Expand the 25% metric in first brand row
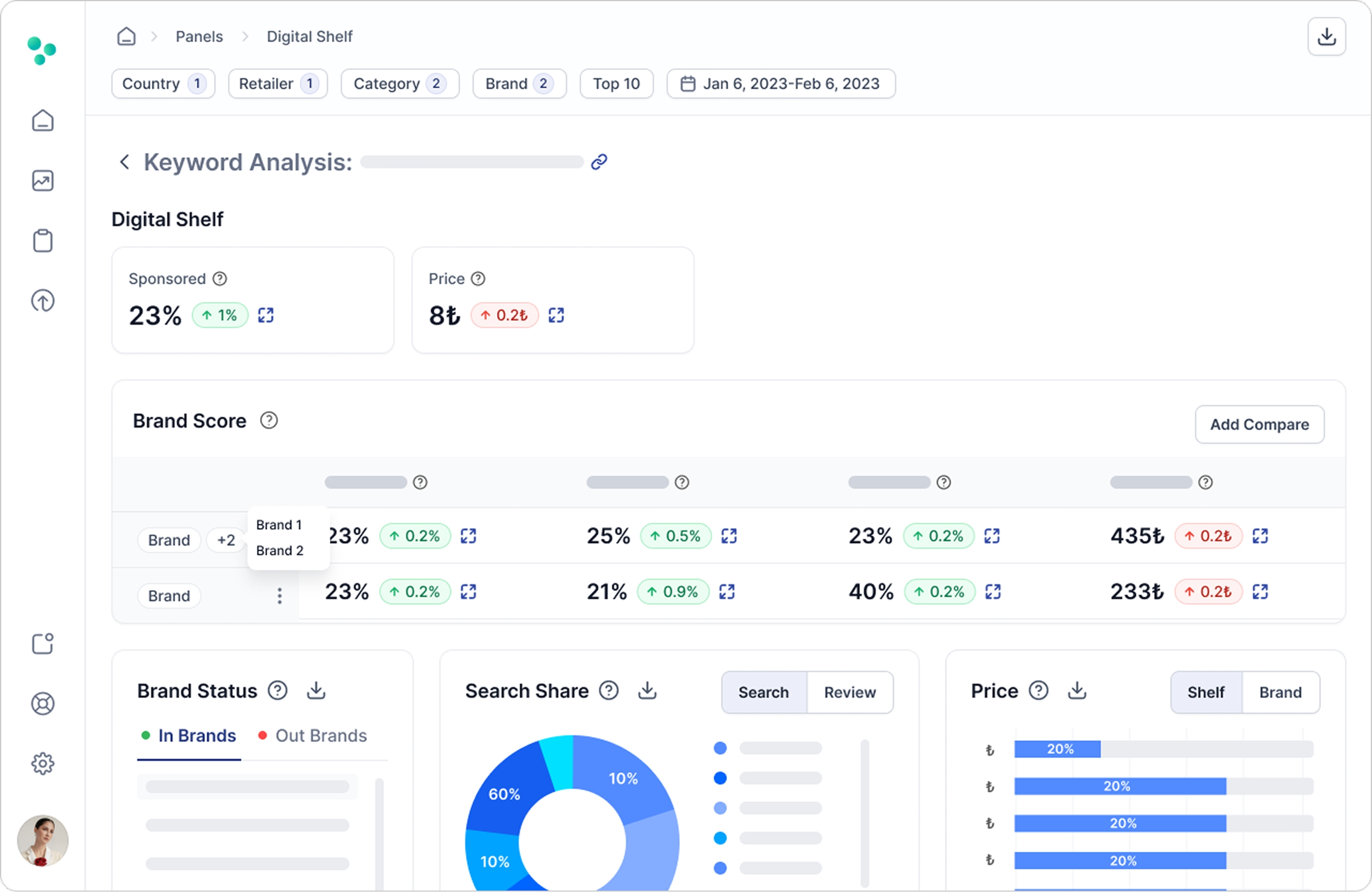 729,536
